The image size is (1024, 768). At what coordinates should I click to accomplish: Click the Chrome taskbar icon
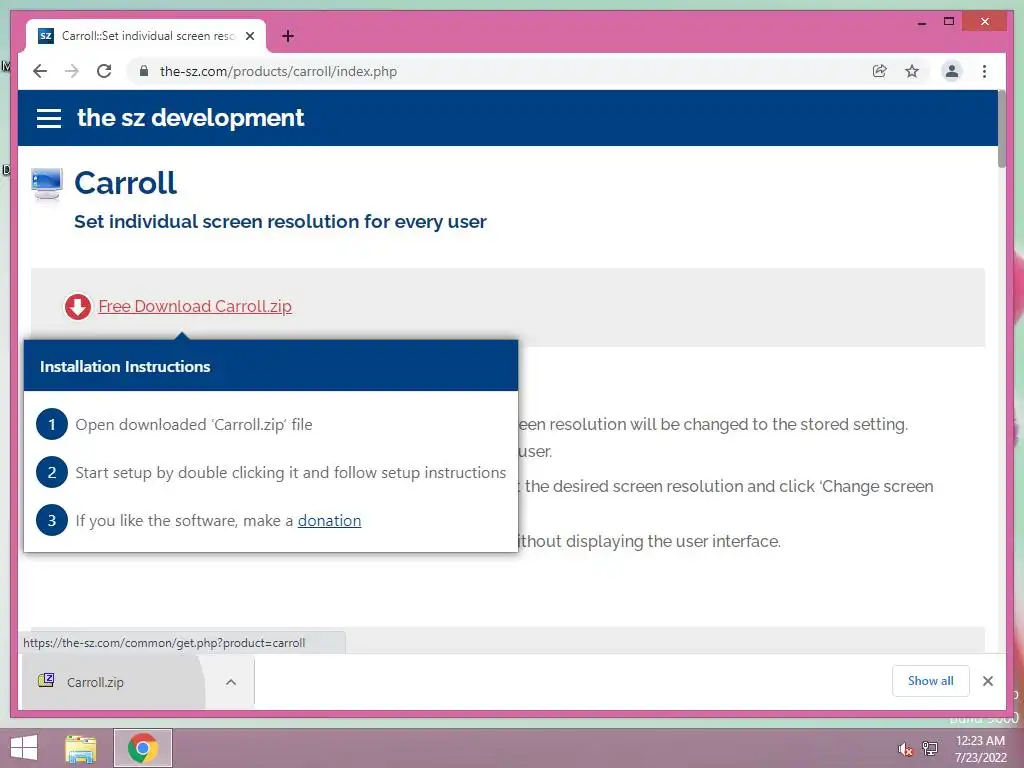143,748
